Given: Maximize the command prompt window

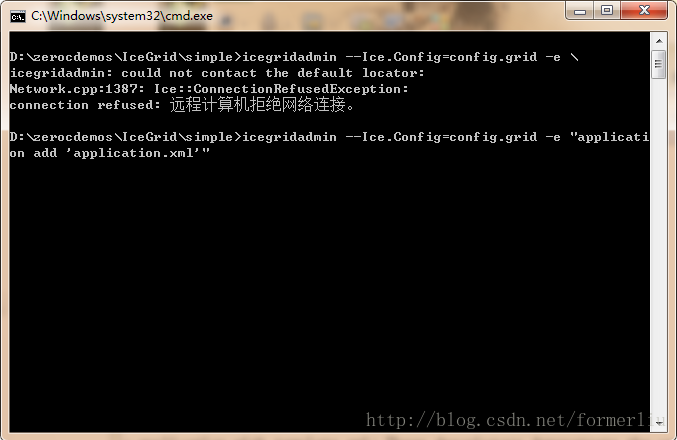Looking at the screenshot, I should click(x=607, y=10).
